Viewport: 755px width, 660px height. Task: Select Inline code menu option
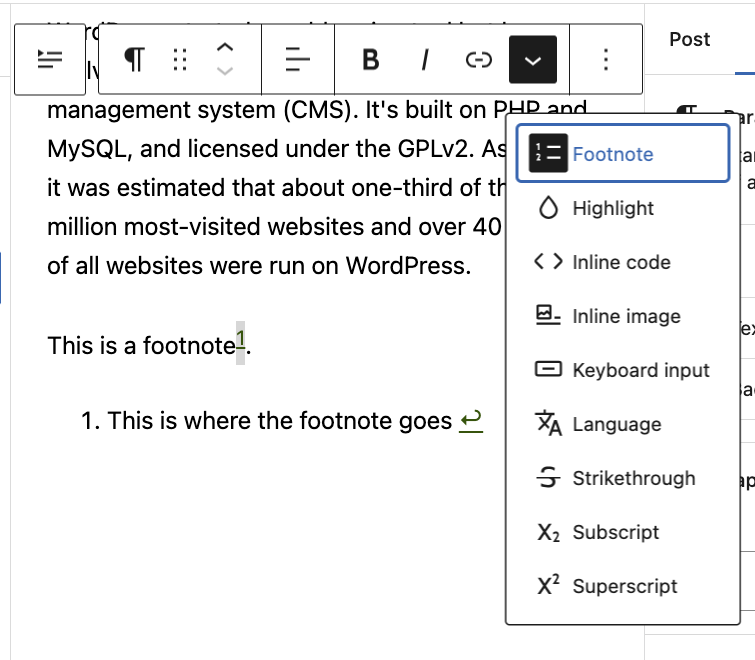(622, 262)
